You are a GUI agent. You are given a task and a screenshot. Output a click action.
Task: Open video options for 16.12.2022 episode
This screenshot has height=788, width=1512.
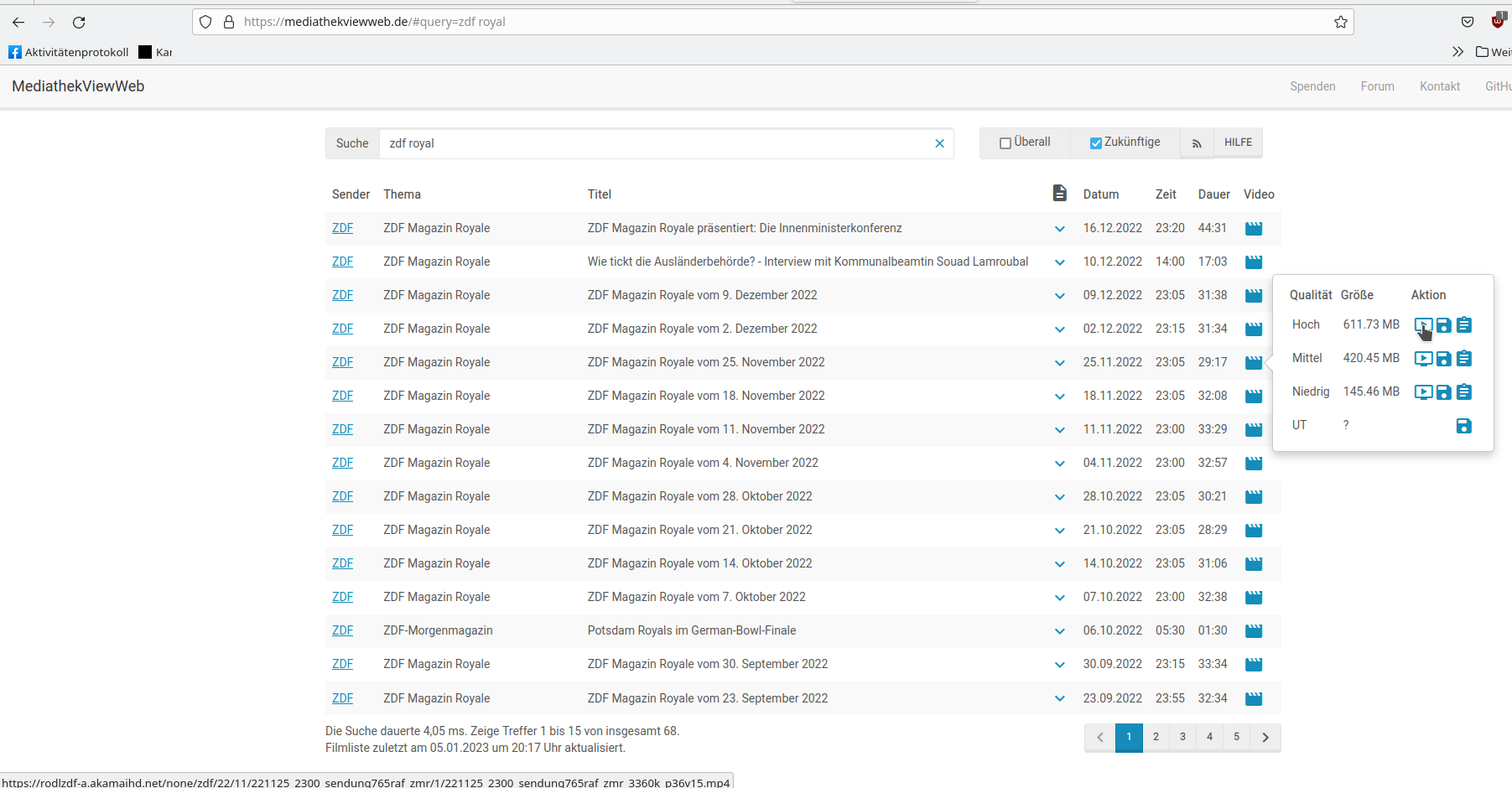[x=1254, y=229]
